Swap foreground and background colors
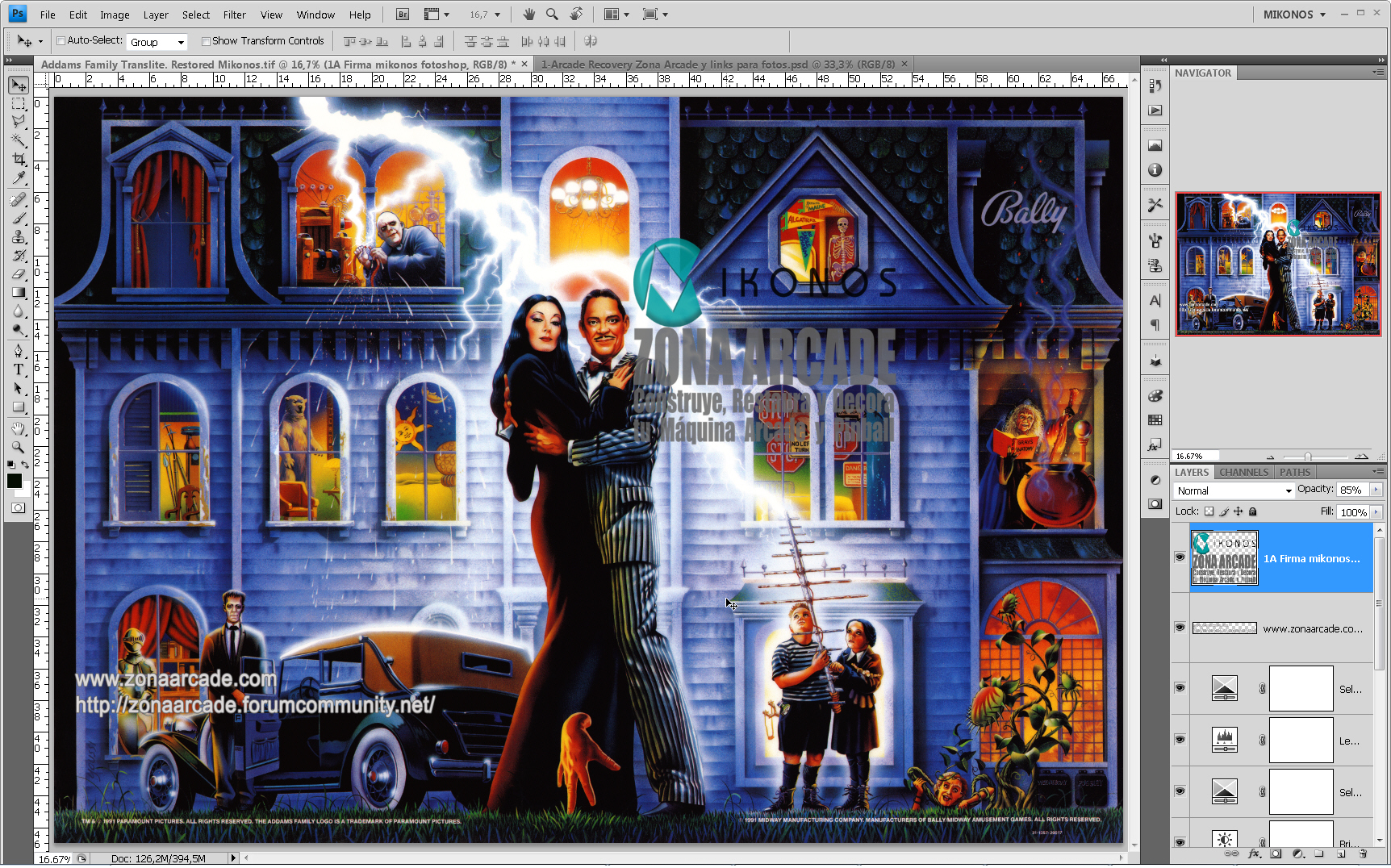1391x868 pixels. (25, 465)
